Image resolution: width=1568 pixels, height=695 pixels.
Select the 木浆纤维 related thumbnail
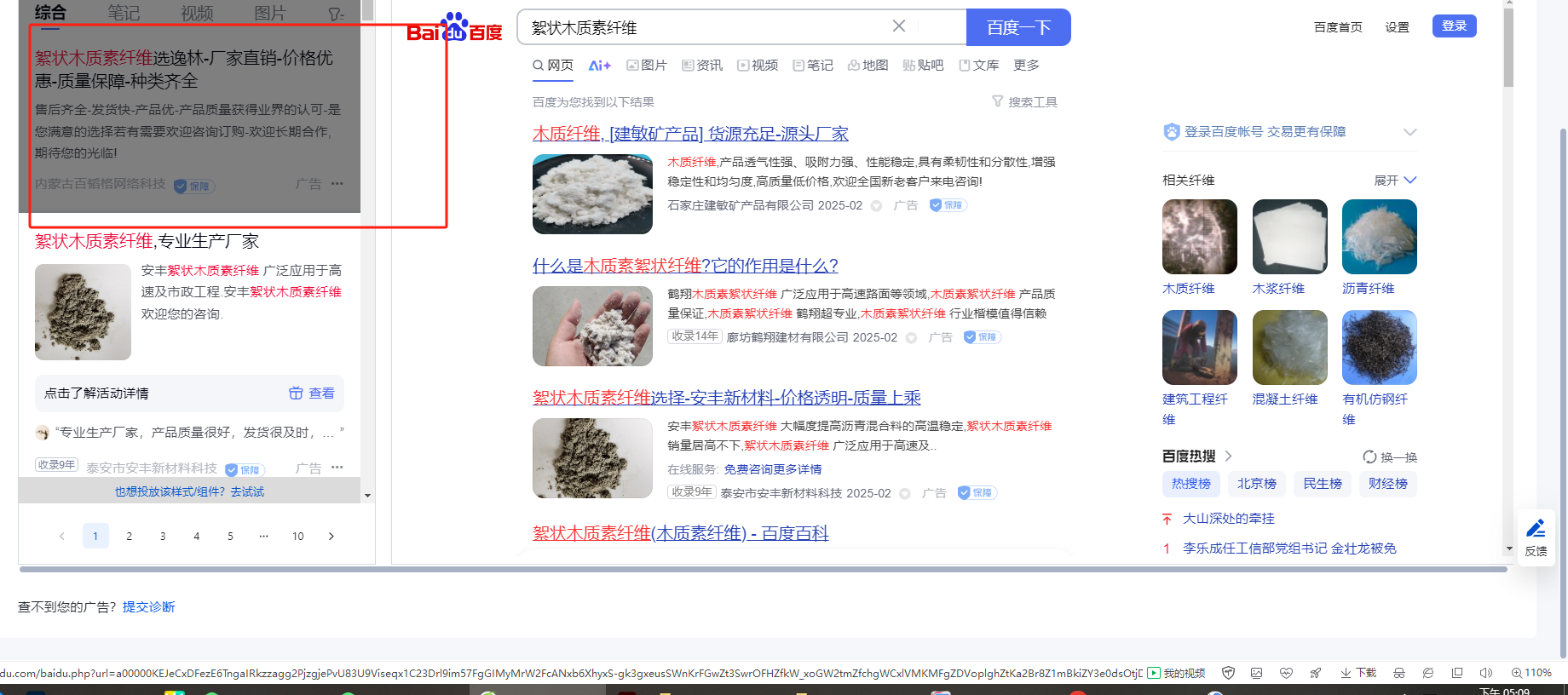coord(1290,237)
